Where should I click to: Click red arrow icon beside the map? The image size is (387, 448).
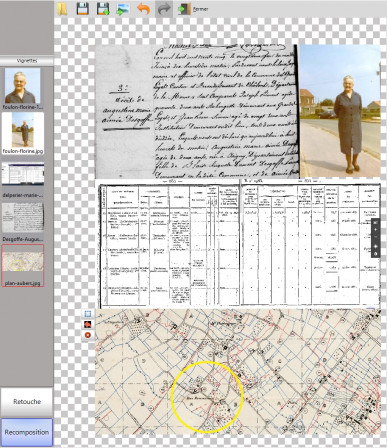coord(88,324)
